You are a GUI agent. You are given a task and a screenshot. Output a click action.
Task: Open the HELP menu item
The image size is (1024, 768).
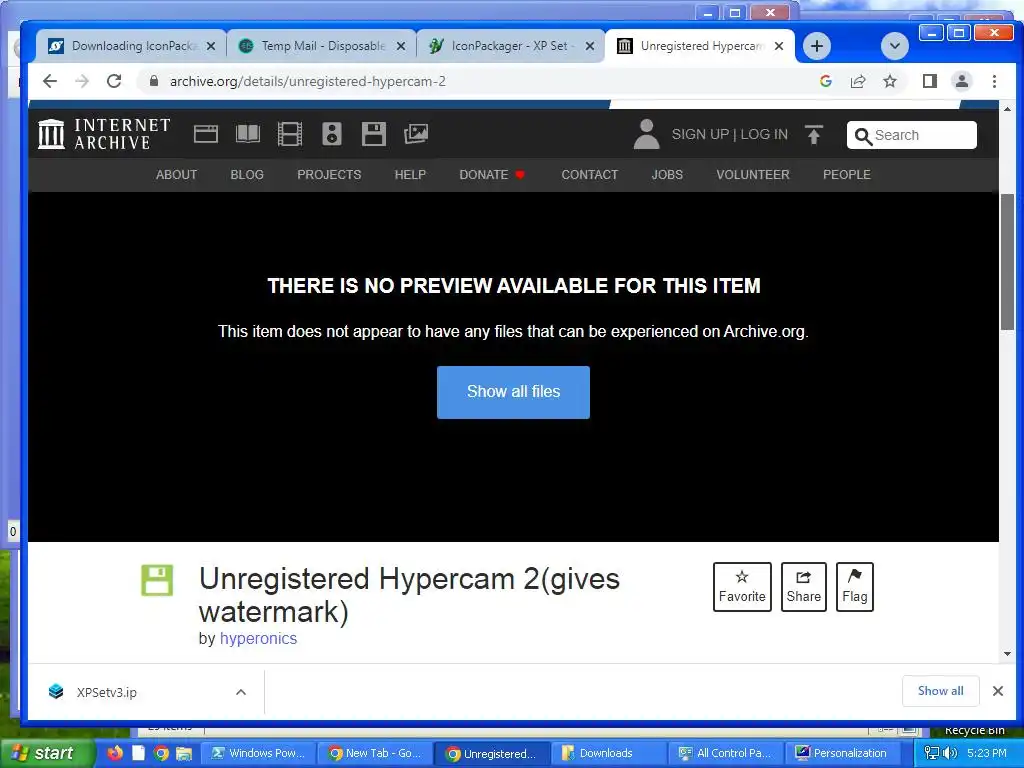pos(410,174)
